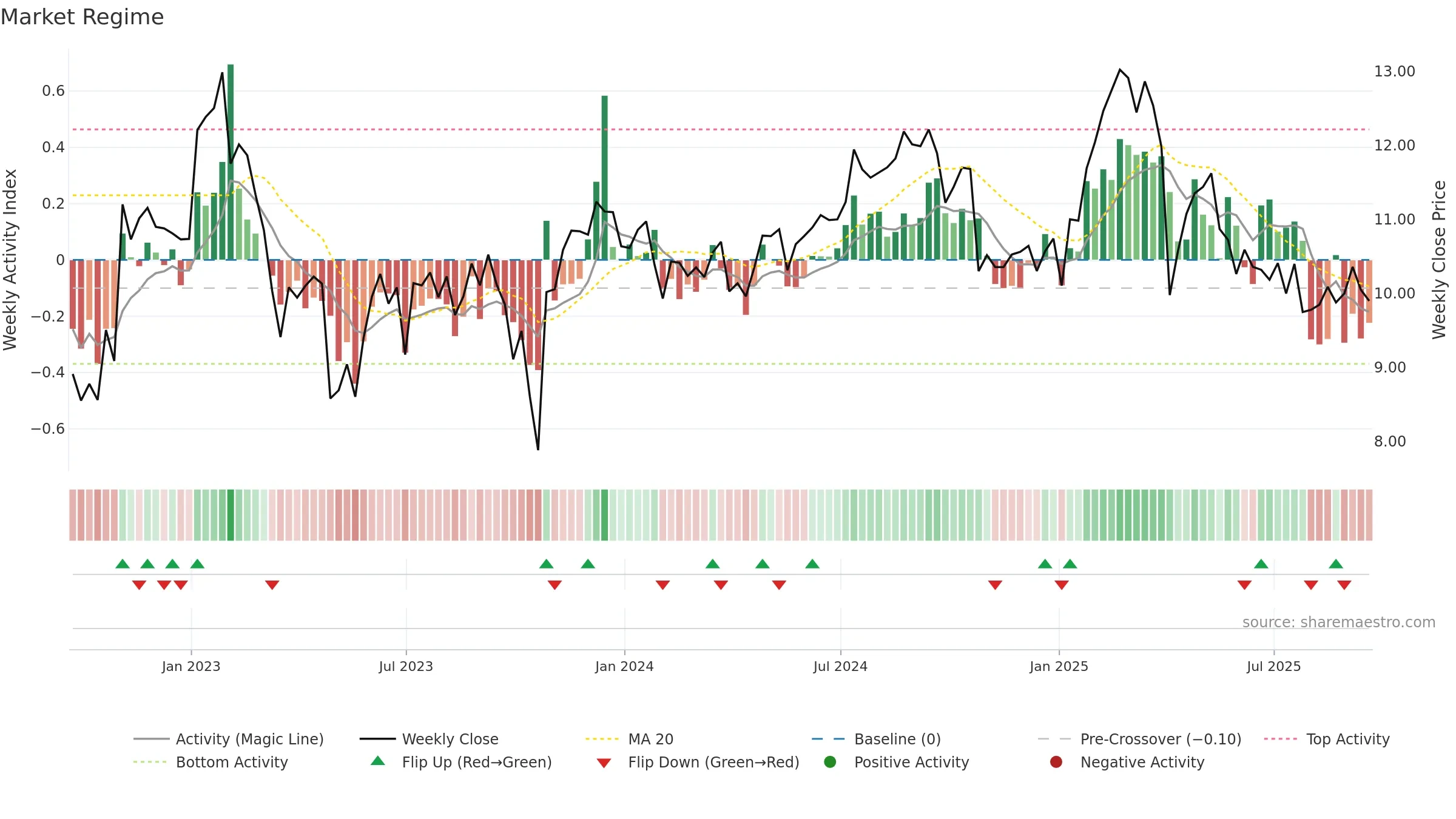Click the Flip Down (Green→Red) legend item
Viewport: 1456px width, 819px height.
(698, 762)
